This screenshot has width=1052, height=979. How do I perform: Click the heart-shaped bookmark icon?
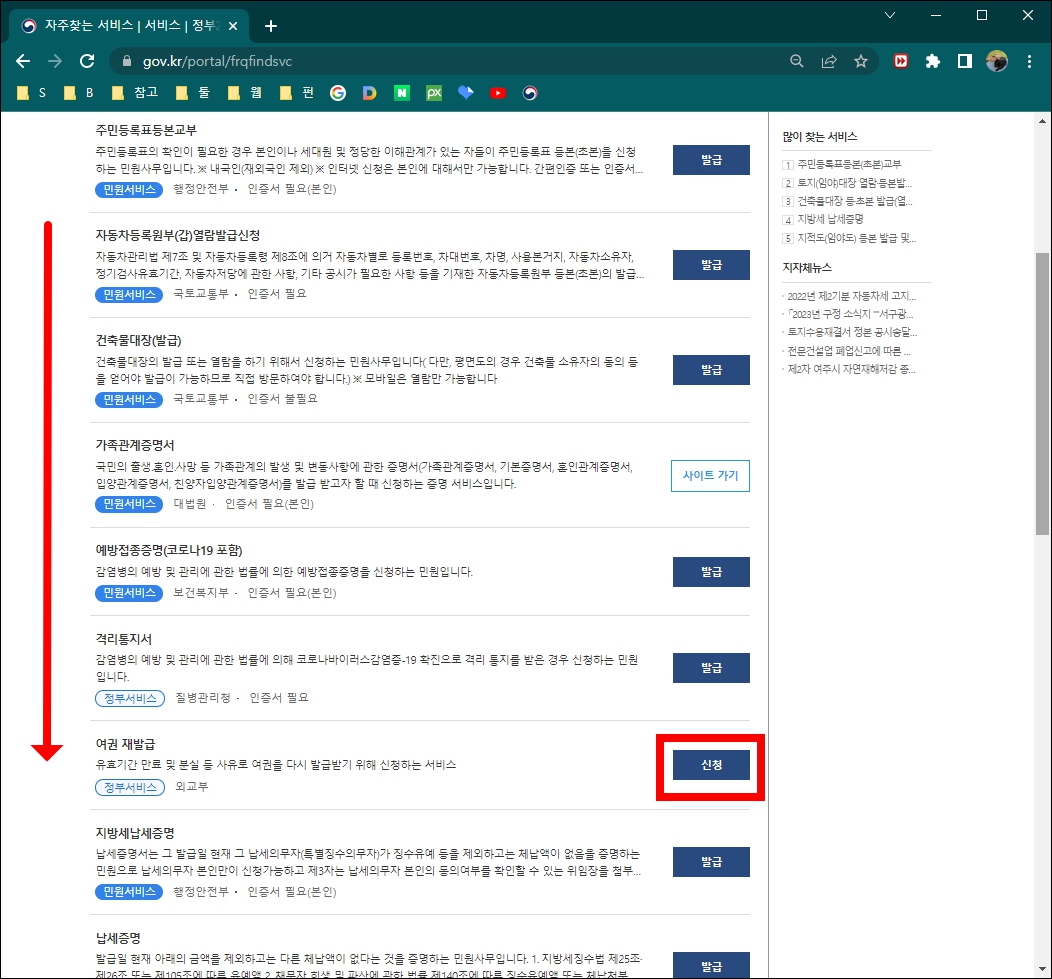466,92
